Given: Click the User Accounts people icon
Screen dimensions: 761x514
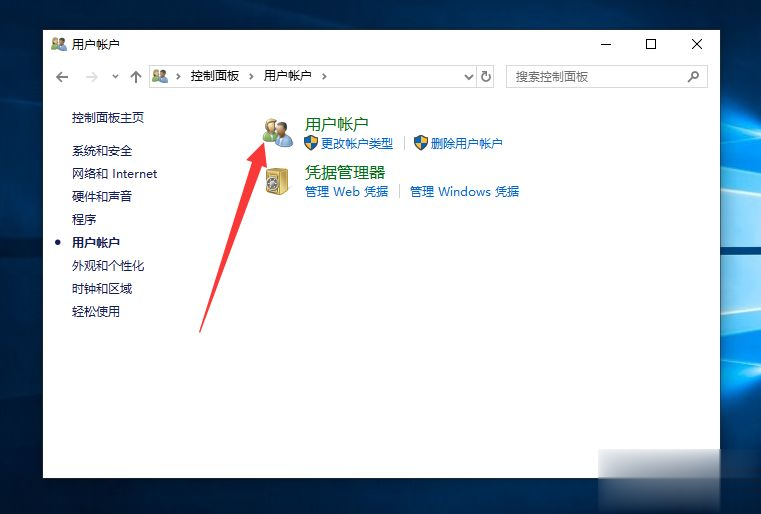Looking at the screenshot, I should pyautogui.click(x=278, y=133).
